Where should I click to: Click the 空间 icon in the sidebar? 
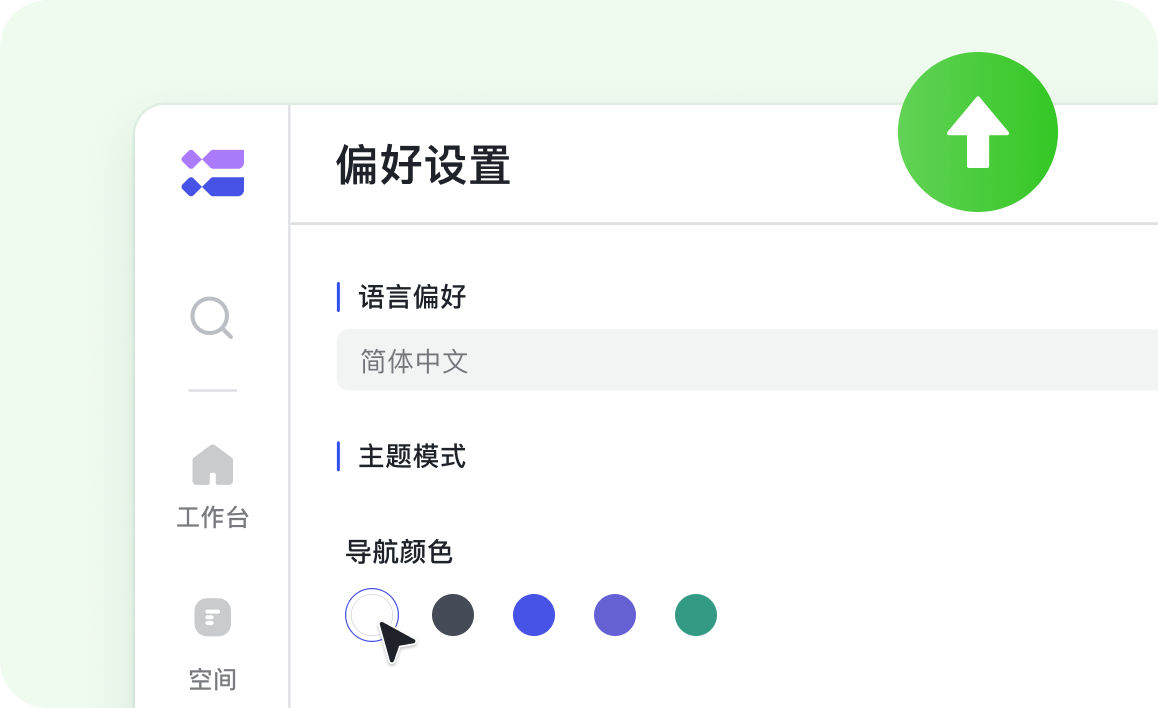pyautogui.click(x=212, y=617)
